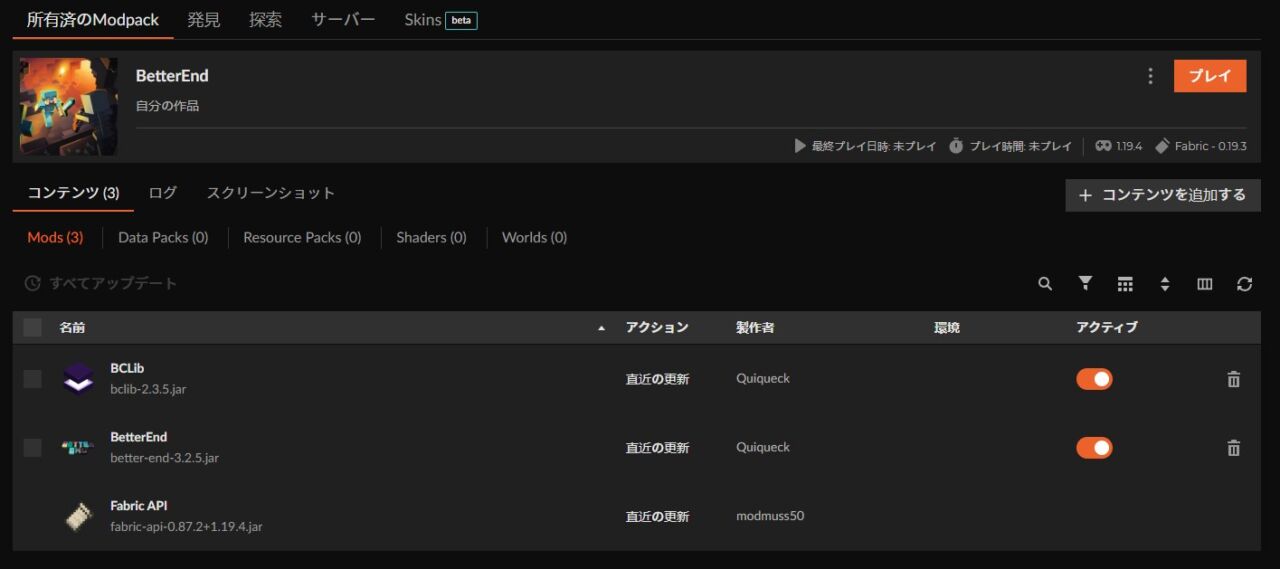Click the BetterEnd modpack thumbnail image
Screen dimensions: 1280x569
69,107
